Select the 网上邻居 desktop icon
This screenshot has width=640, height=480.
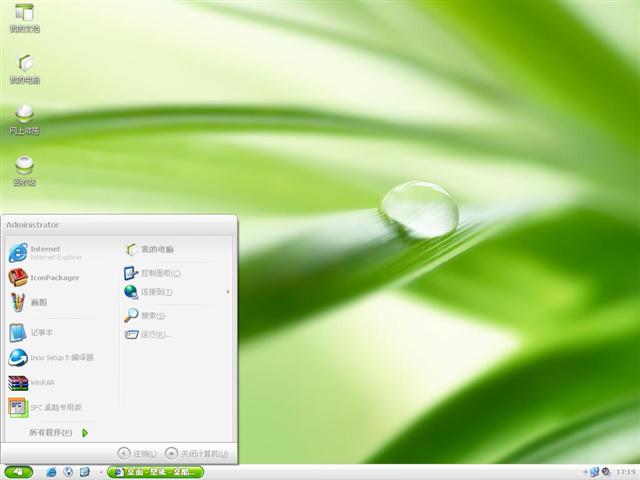tap(24, 116)
